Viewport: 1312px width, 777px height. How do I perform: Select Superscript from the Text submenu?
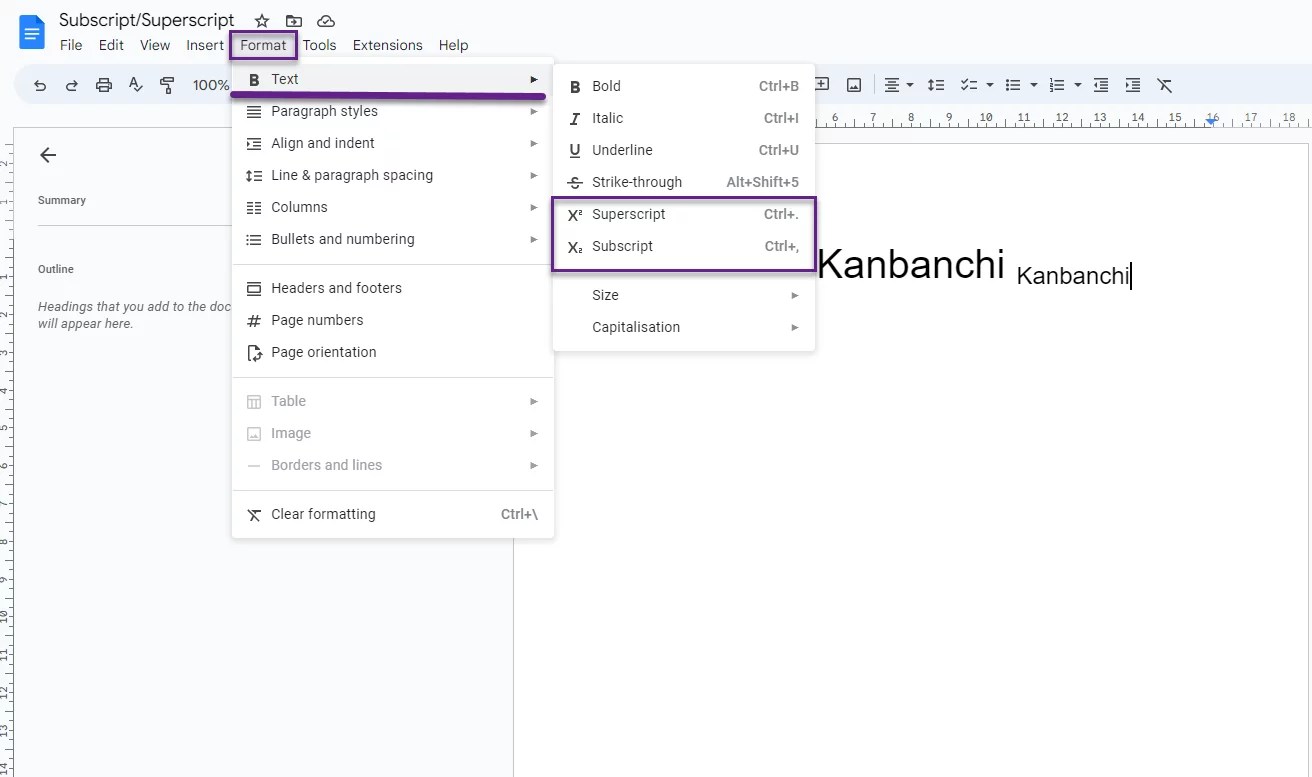click(x=627, y=213)
